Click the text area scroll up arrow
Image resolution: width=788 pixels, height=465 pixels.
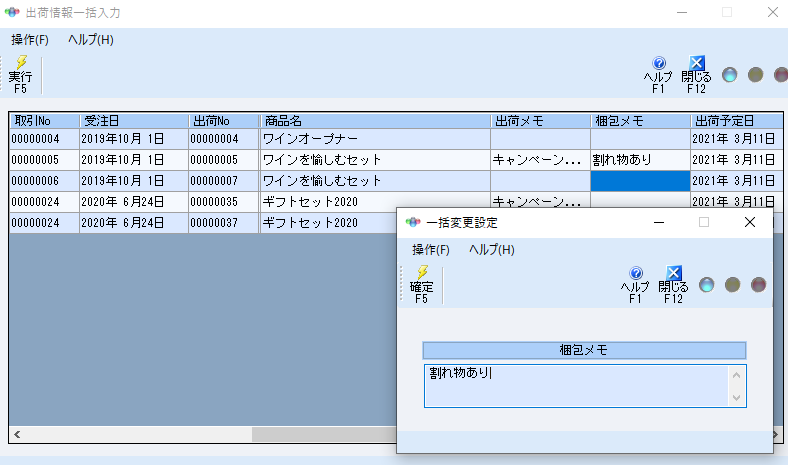coord(736,375)
